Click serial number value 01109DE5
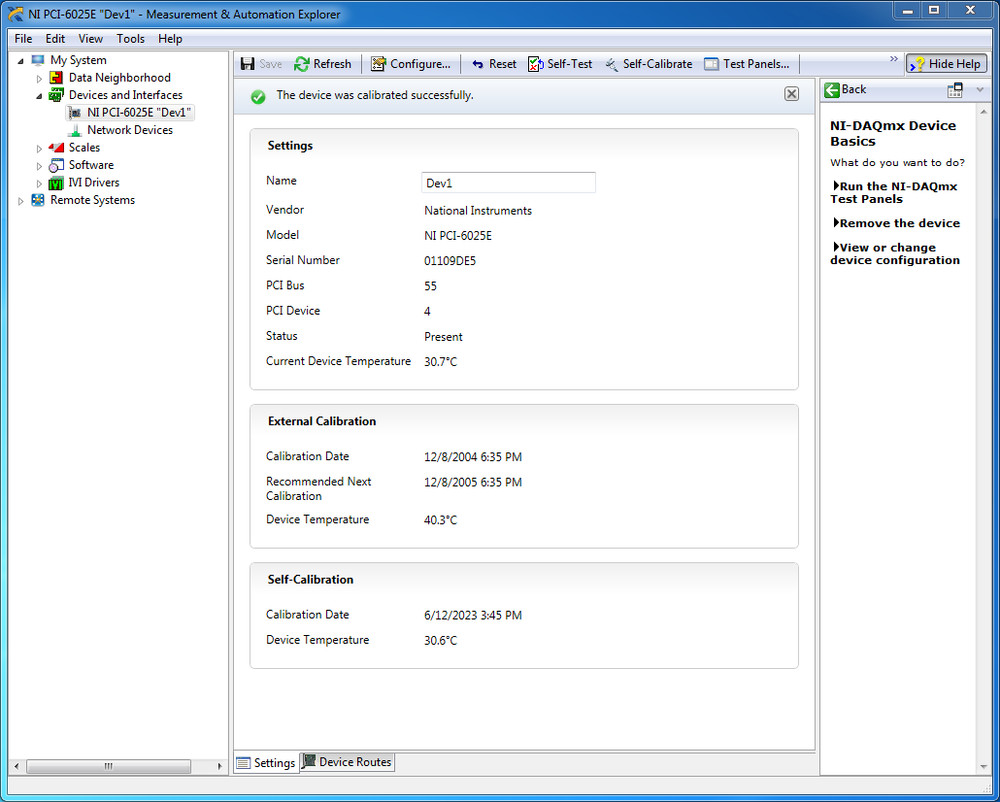1000x802 pixels. 450,261
